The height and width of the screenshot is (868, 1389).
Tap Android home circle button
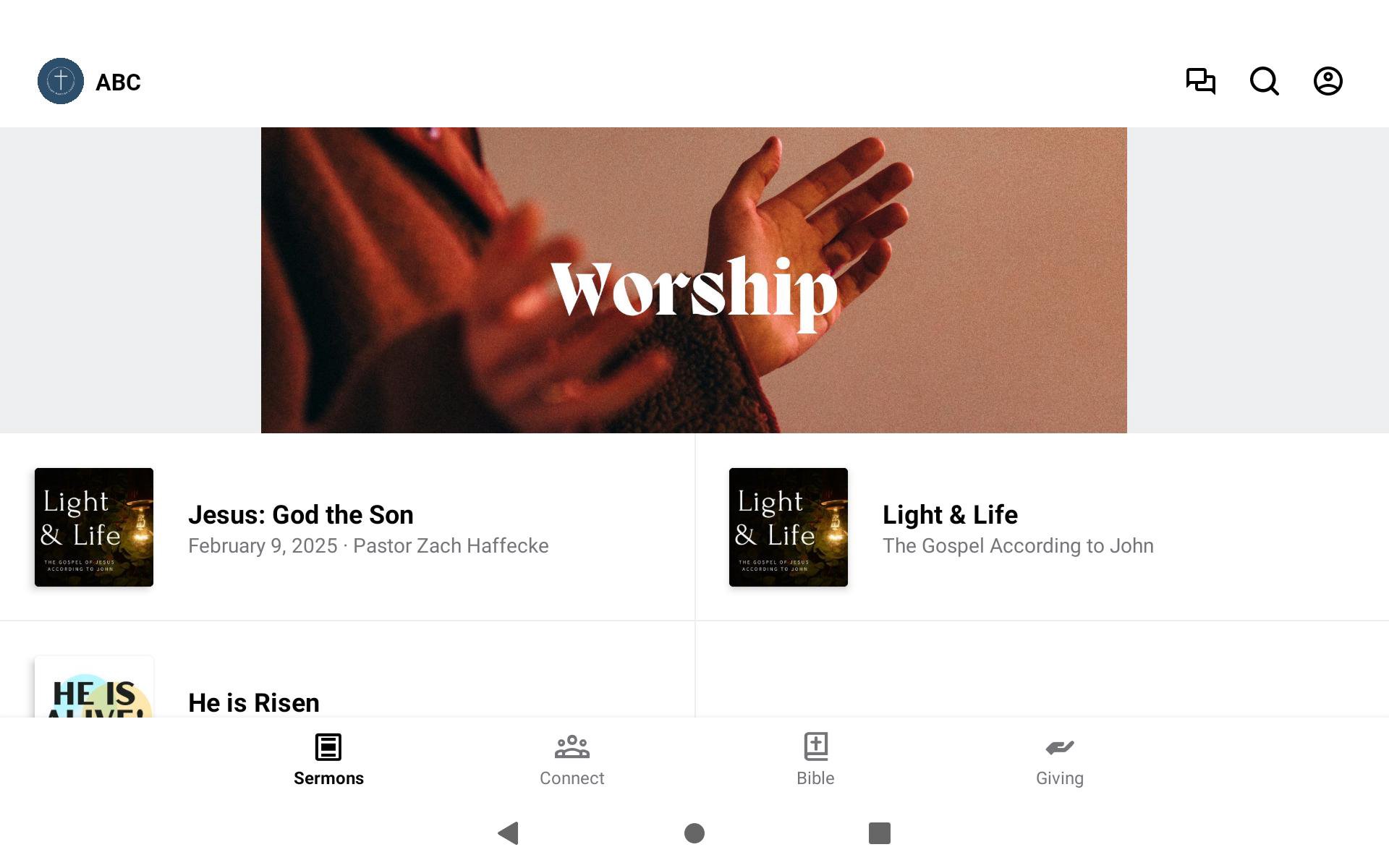(694, 833)
